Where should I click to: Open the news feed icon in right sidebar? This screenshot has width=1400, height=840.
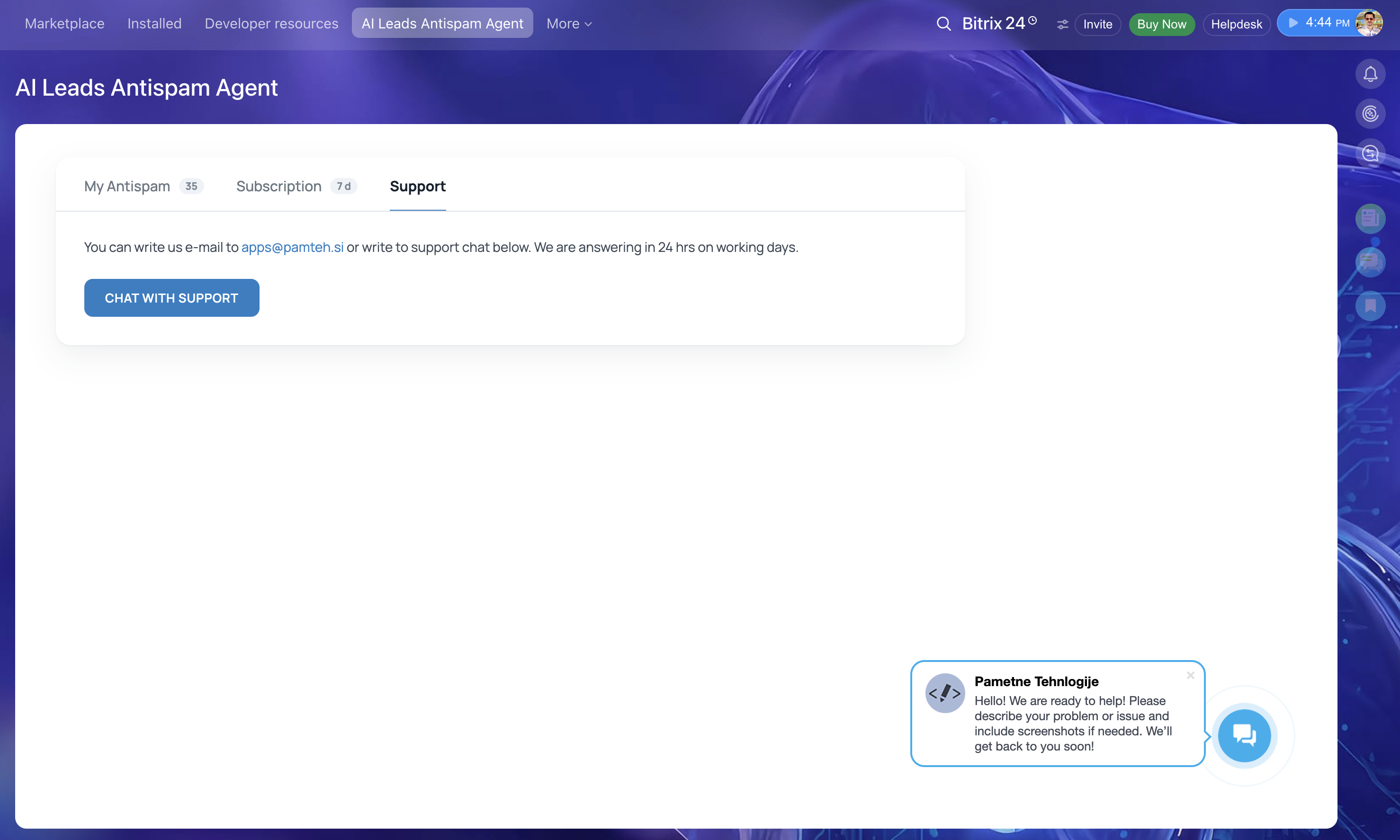click(x=1370, y=218)
